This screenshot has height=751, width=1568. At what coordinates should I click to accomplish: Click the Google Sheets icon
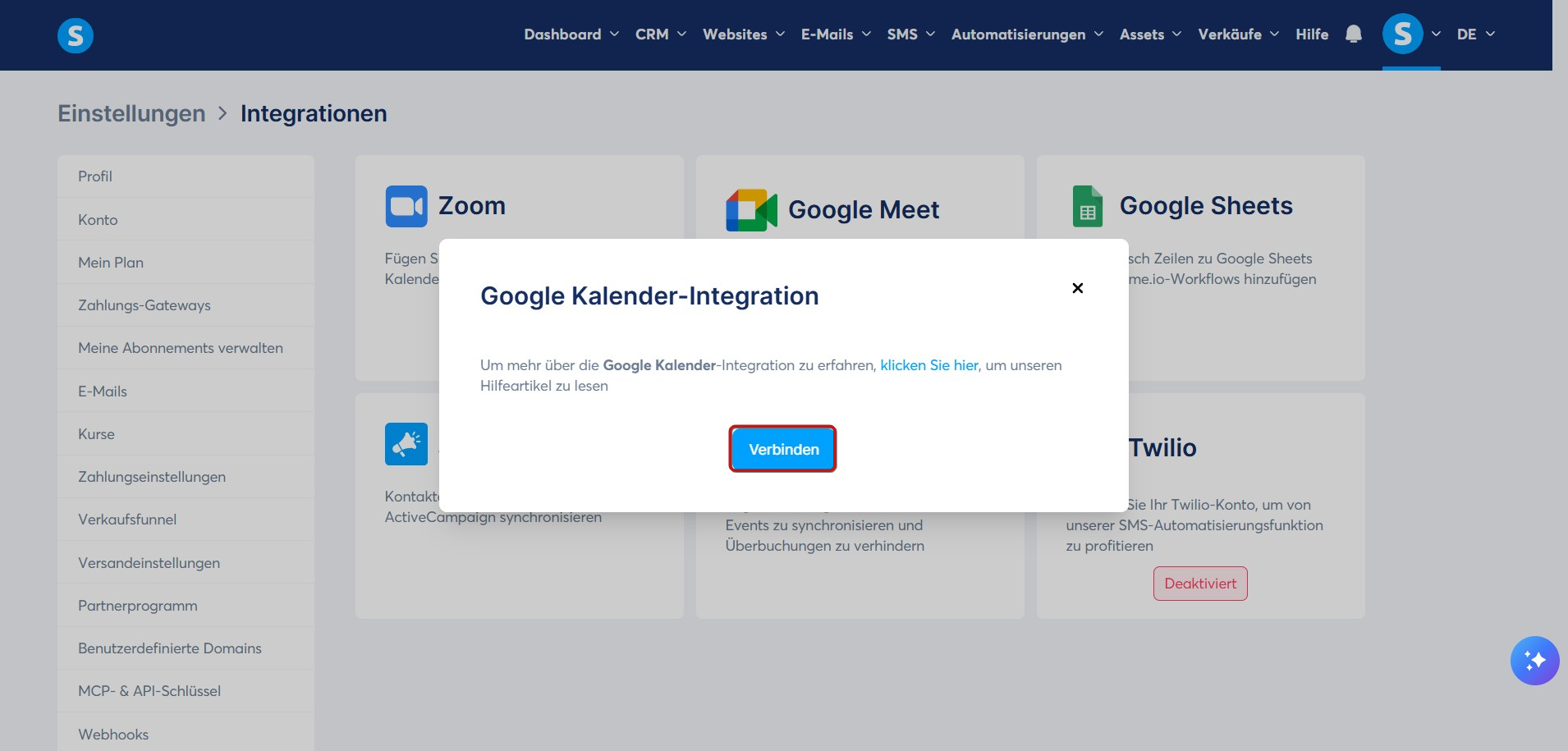click(1088, 206)
